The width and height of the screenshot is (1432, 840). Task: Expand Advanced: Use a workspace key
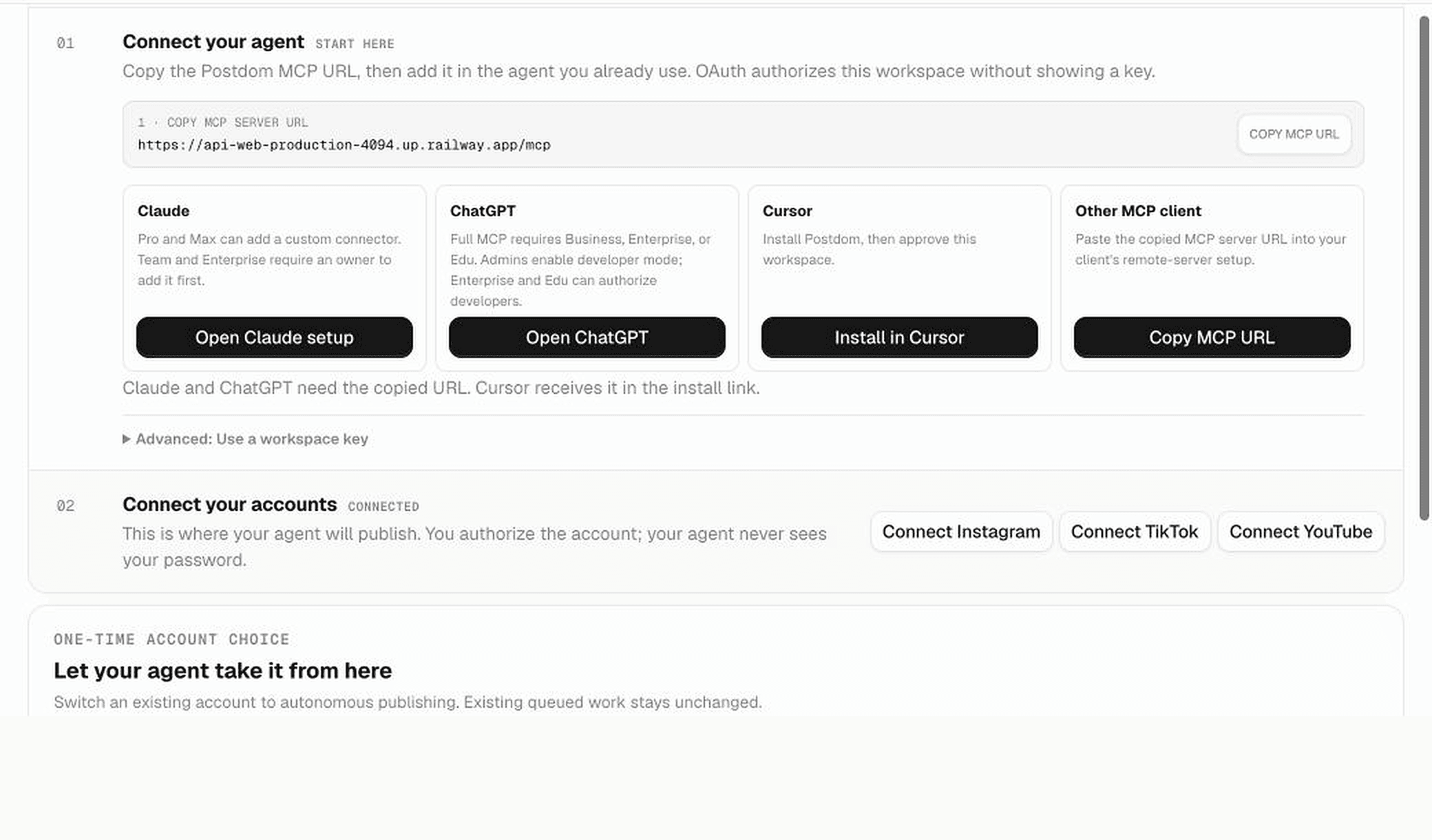246,439
